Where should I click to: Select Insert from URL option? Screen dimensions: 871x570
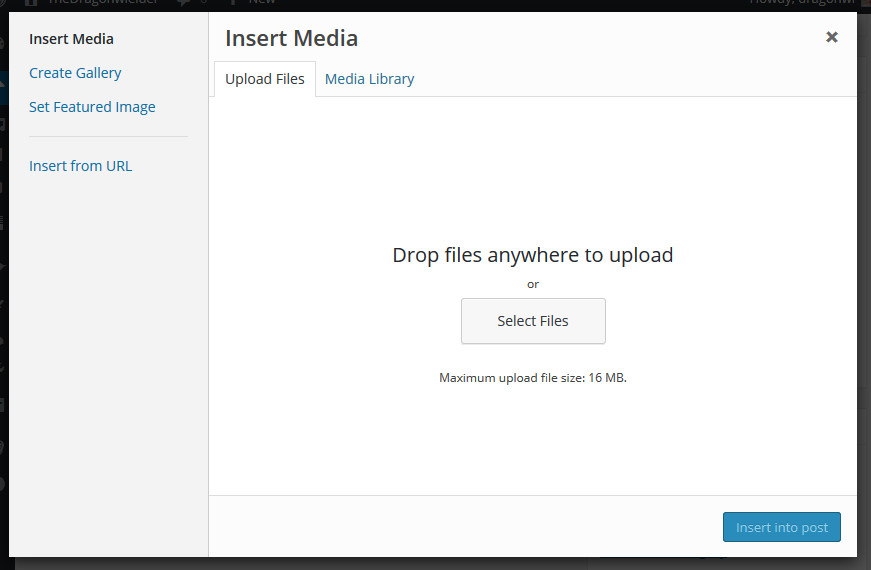(x=80, y=166)
